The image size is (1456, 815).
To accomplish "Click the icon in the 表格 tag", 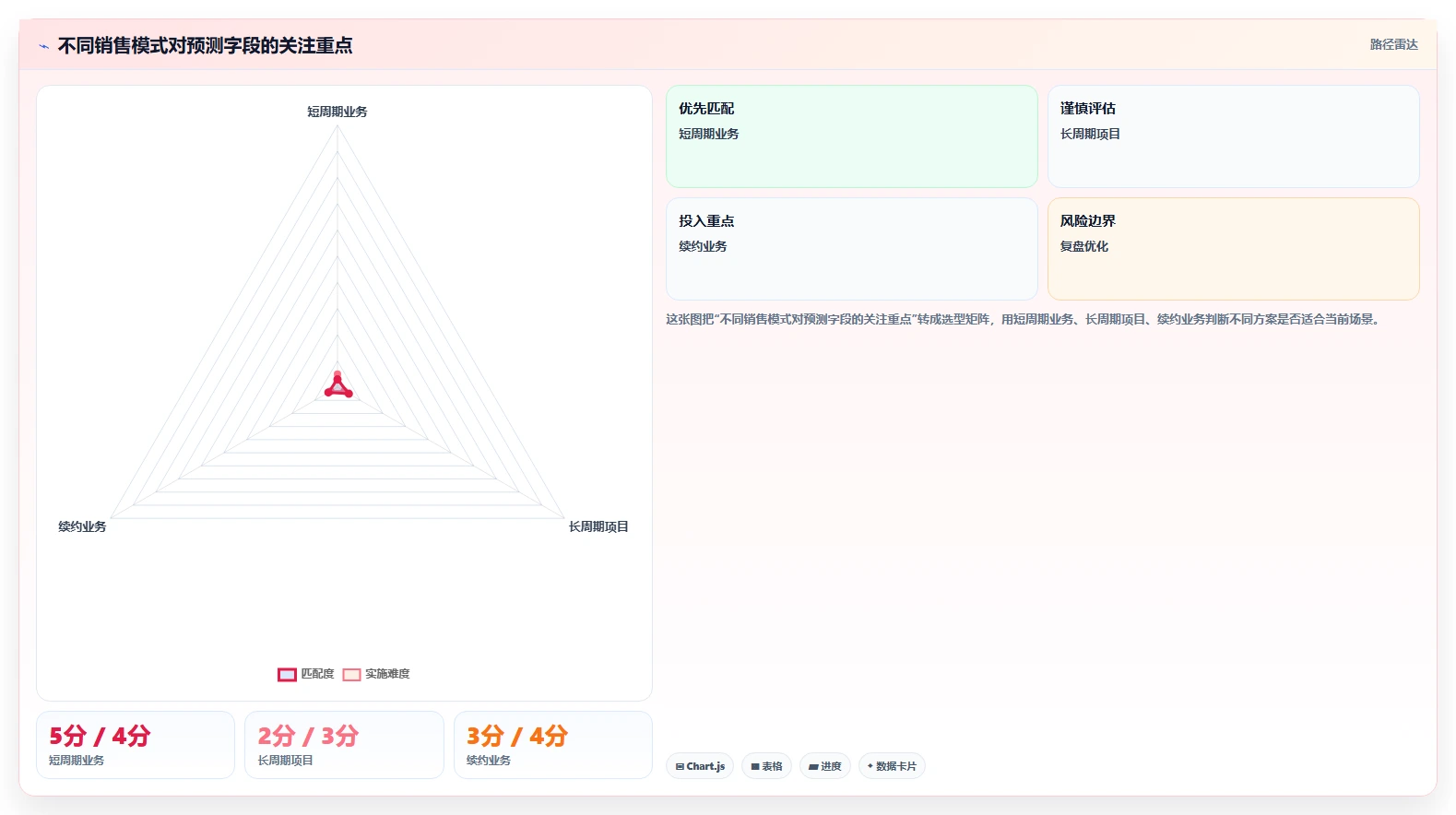I will [755, 766].
